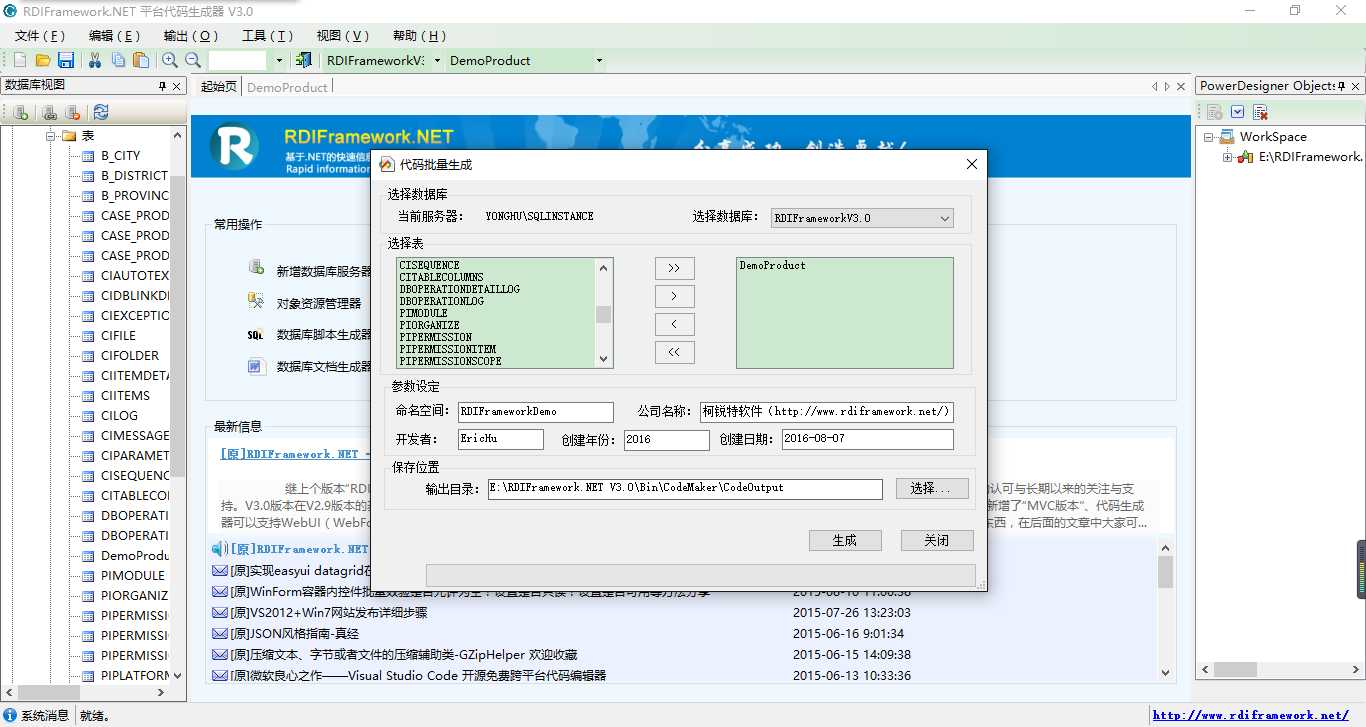Pin the 数据库视图 panel
The width and height of the screenshot is (1366, 727).
[x=163, y=86]
